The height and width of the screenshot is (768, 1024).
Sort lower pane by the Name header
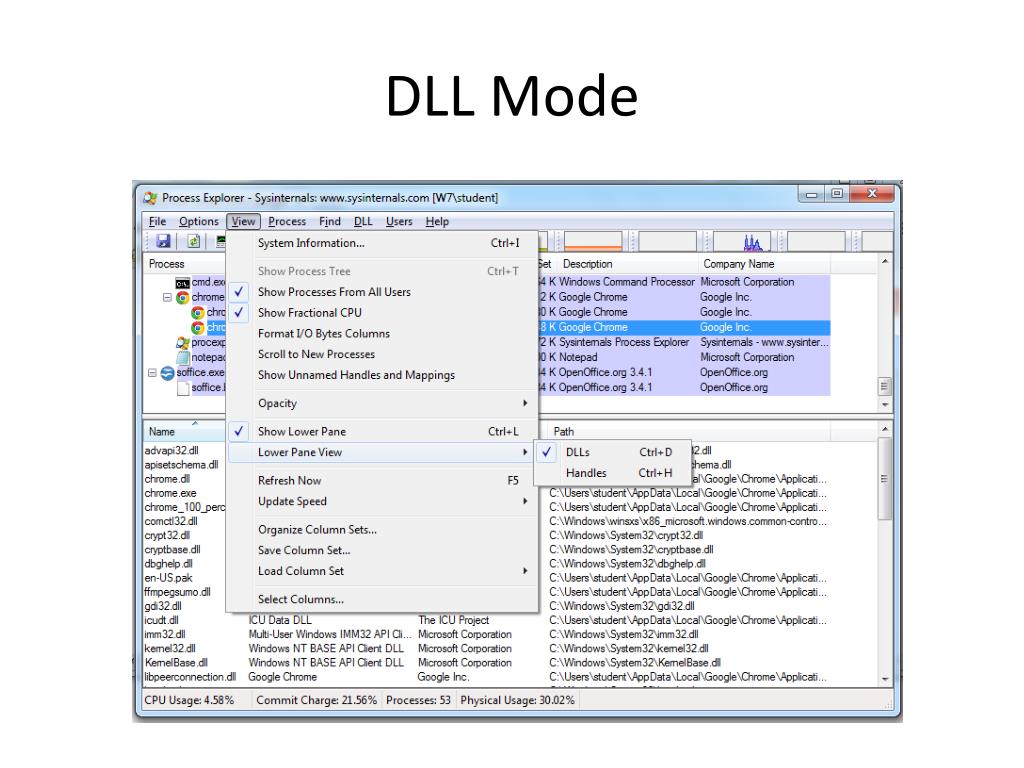point(185,432)
